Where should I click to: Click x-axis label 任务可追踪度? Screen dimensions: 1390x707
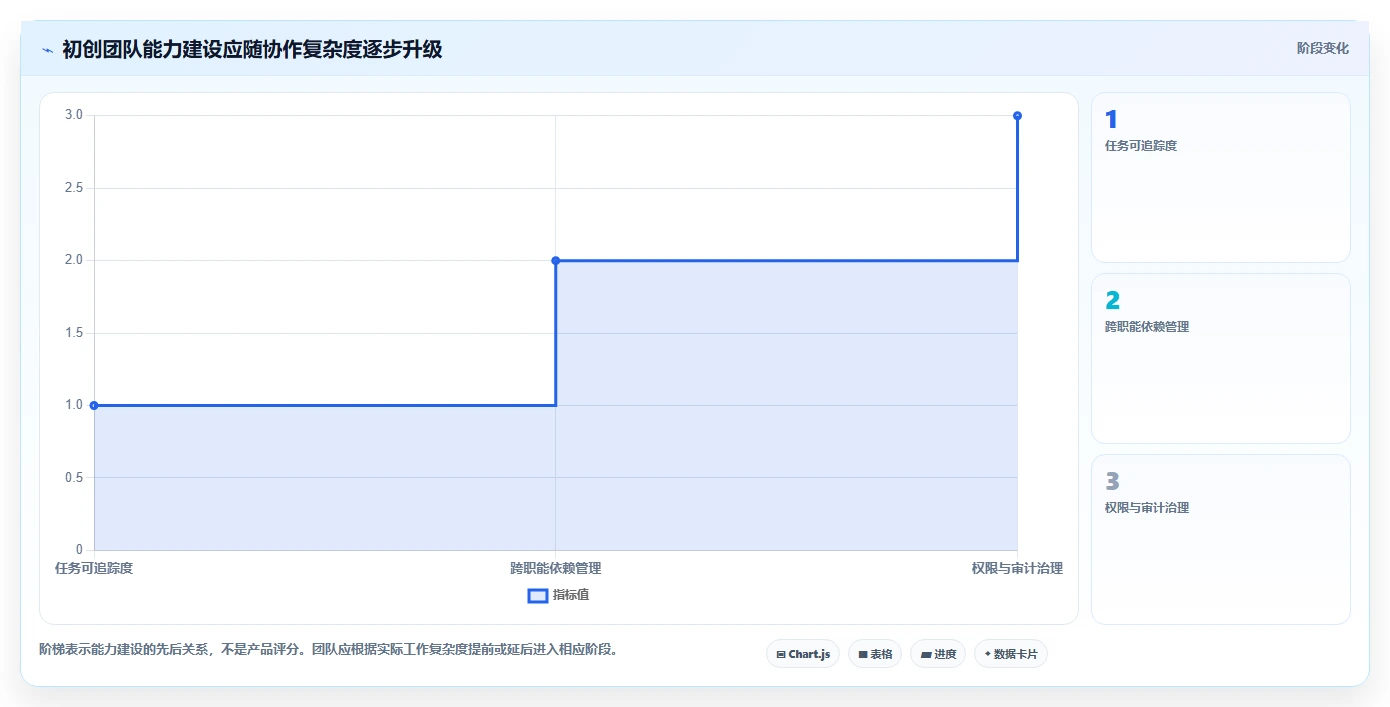click(94, 568)
